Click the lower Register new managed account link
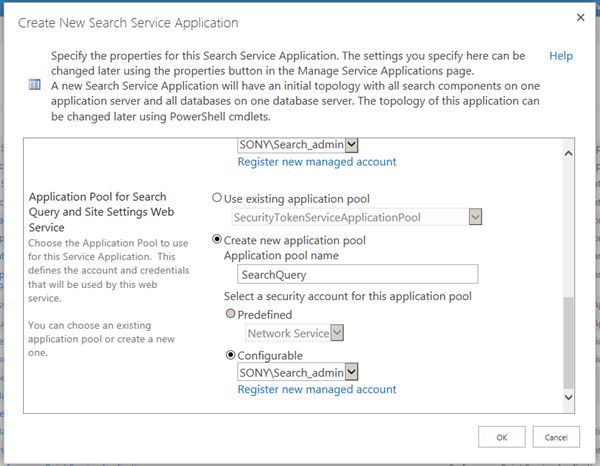Image resolution: width=600 pixels, height=466 pixels. [x=317, y=389]
